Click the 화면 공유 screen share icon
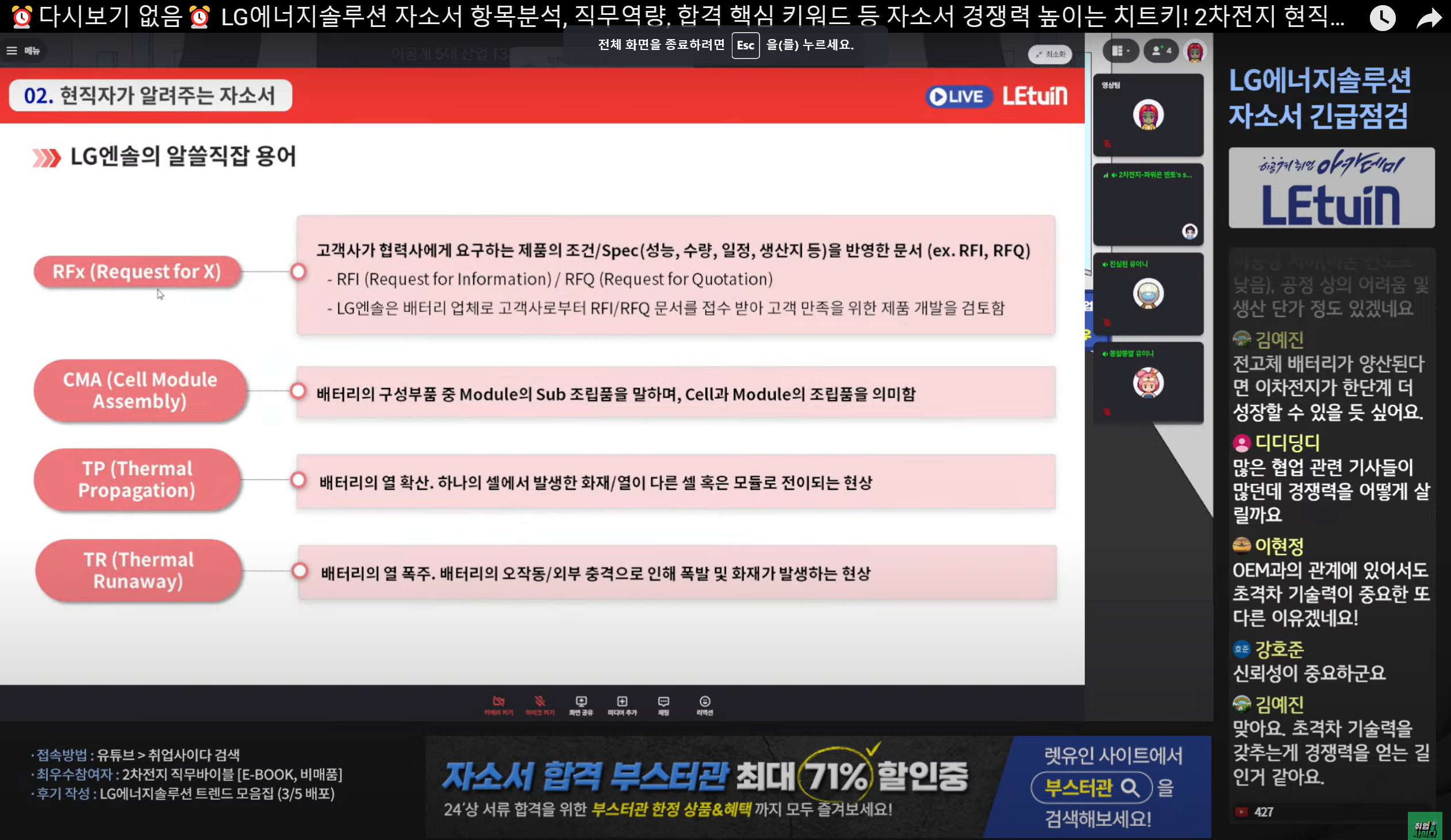1451x840 pixels. pyautogui.click(x=581, y=706)
